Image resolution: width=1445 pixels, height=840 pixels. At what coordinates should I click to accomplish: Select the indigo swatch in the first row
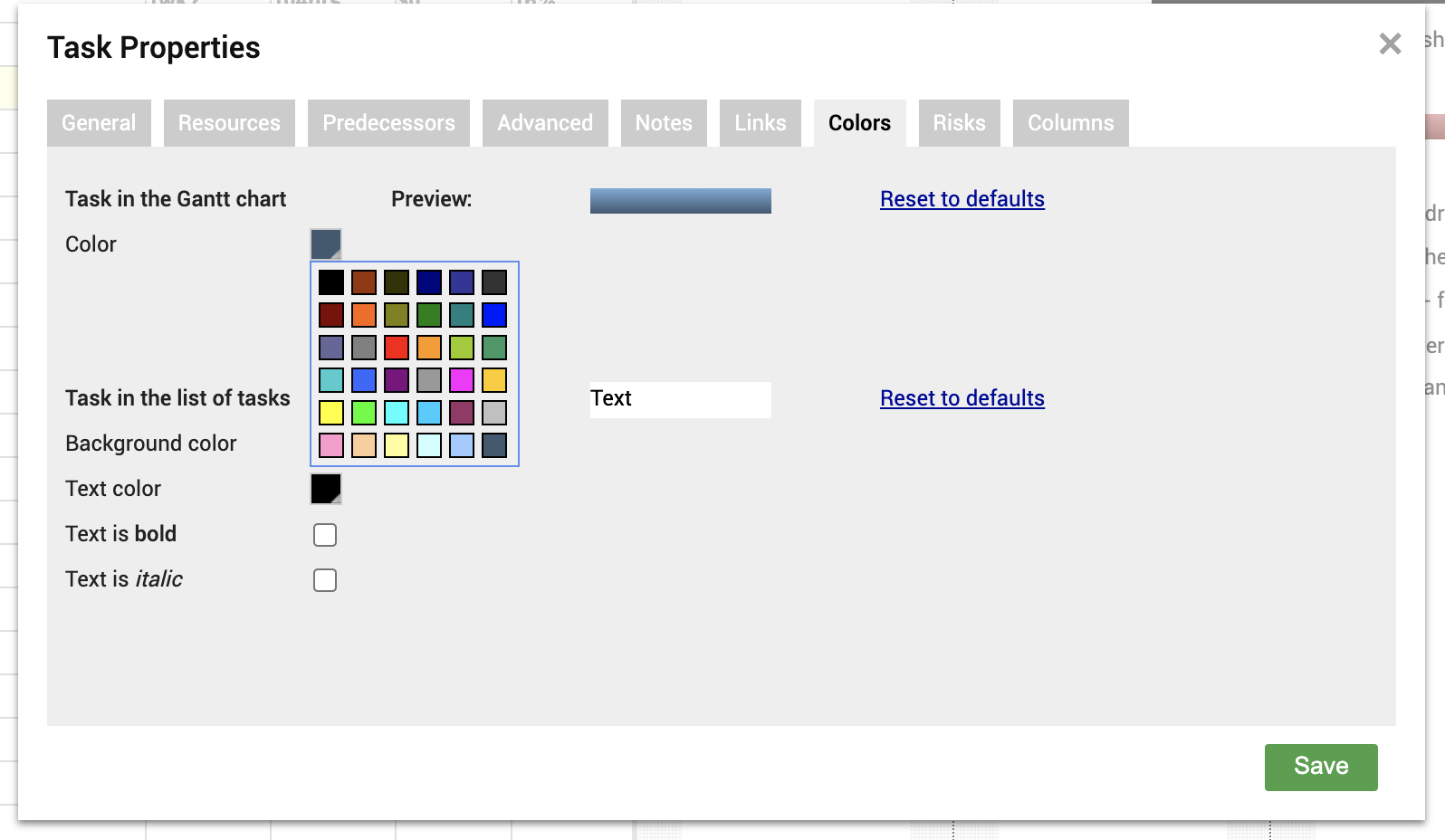coord(462,282)
